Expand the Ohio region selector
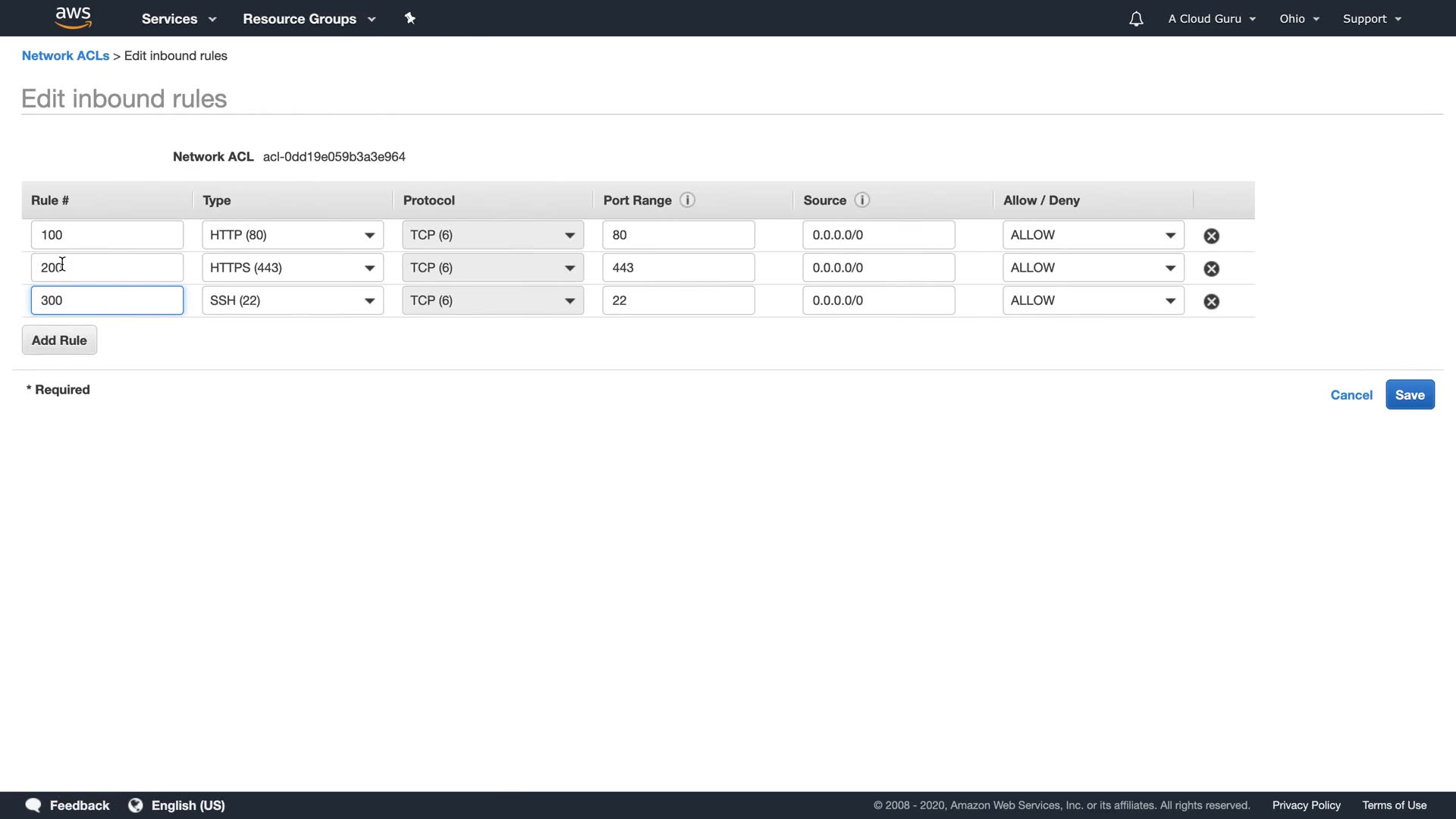The image size is (1456, 819). pyautogui.click(x=1299, y=19)
